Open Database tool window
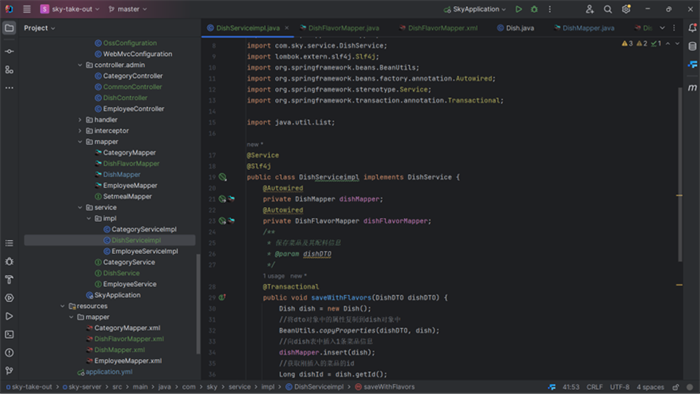Image resolution: width=700 pixels, height=394 pixels. tap(692, 46)
